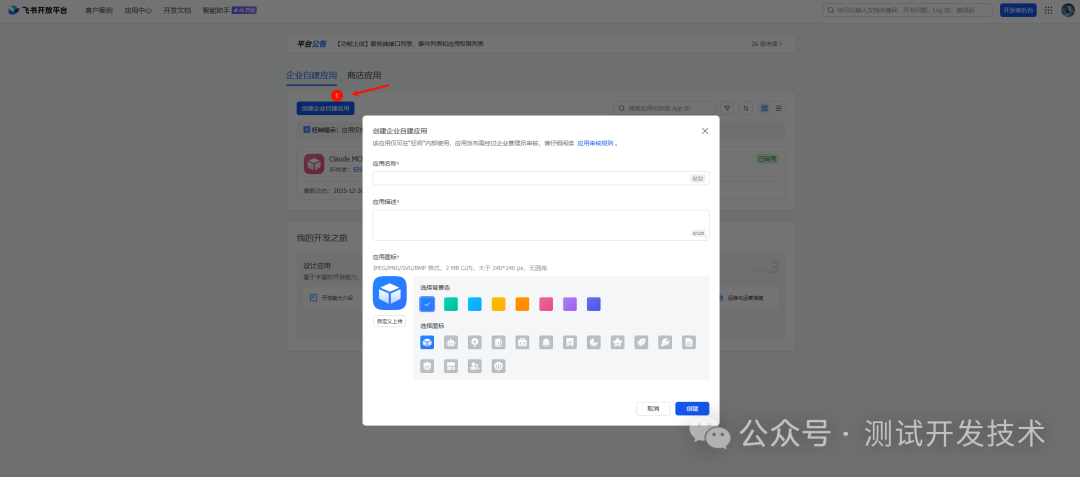This screenshot has height=477, width=1080.
Task: Select the shield checkmark app icon option
Action: pos(427,366)
